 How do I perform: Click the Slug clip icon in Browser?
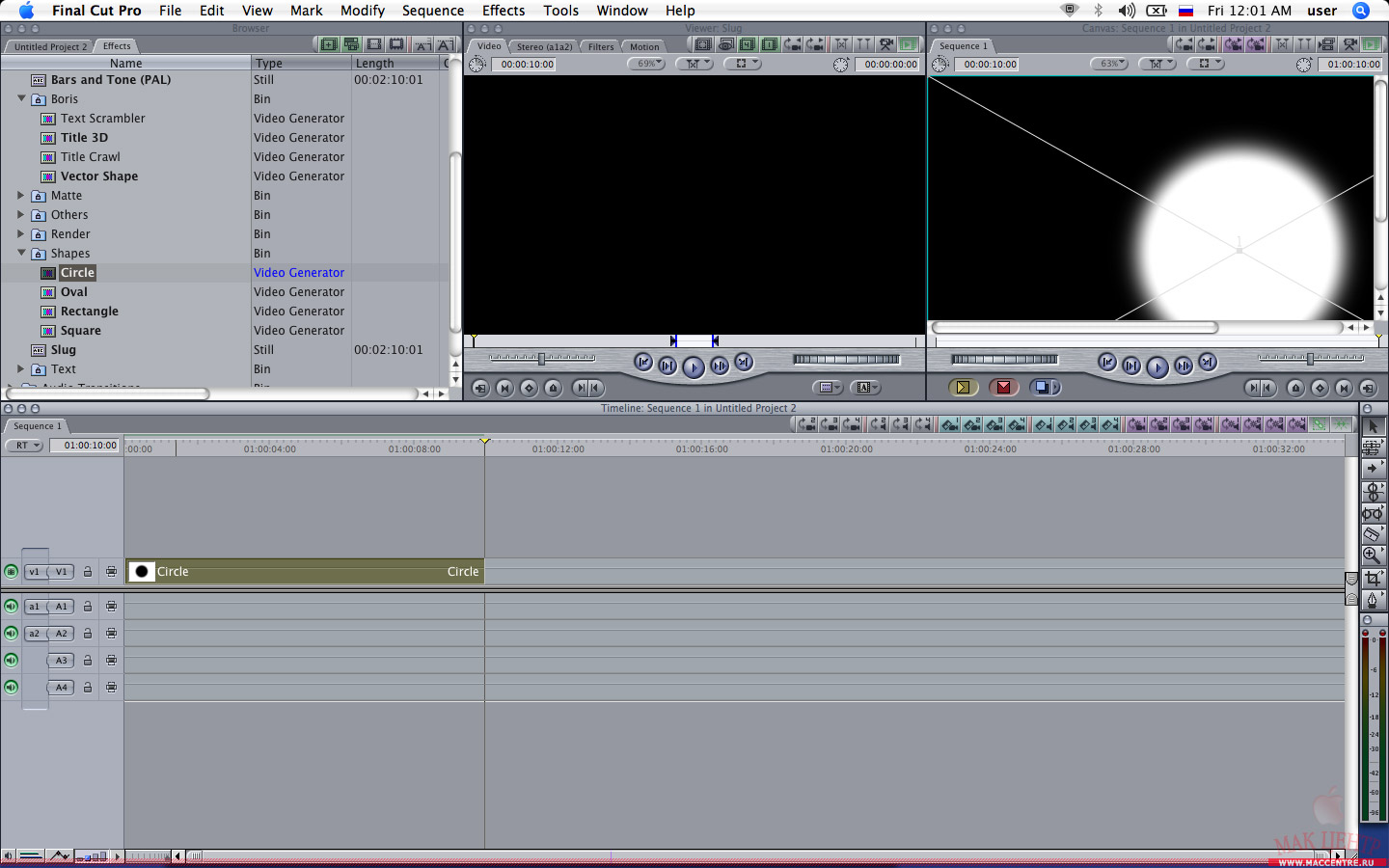click(x=39, y=350)
